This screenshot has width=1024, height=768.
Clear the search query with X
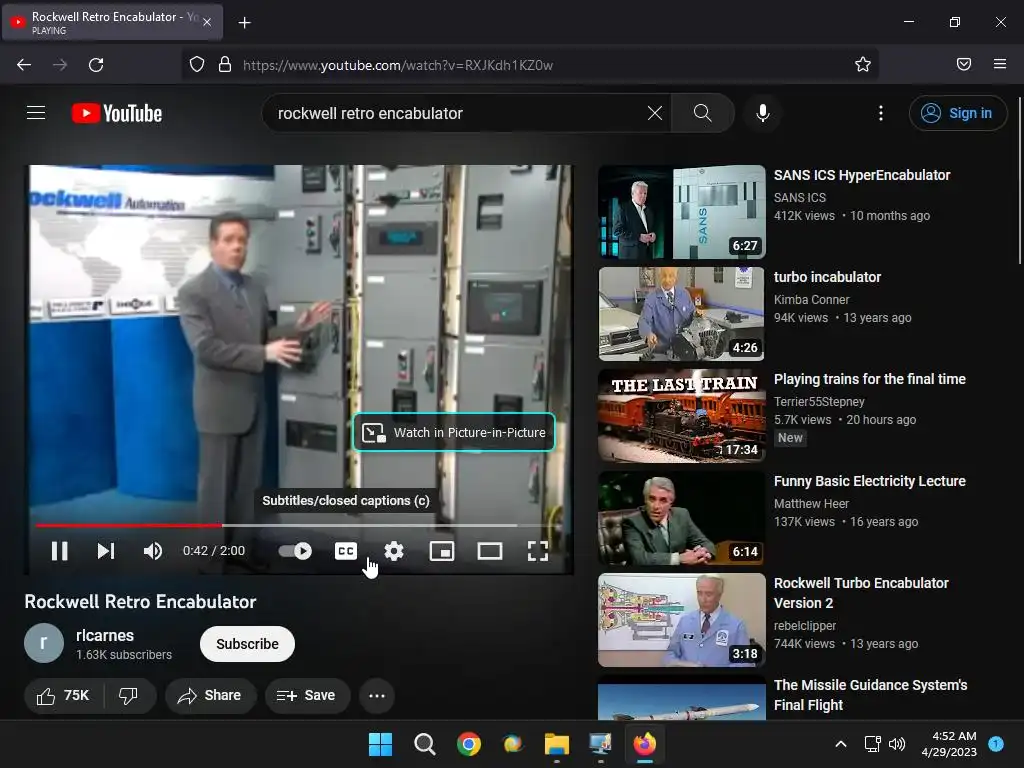tap(654, 113)
